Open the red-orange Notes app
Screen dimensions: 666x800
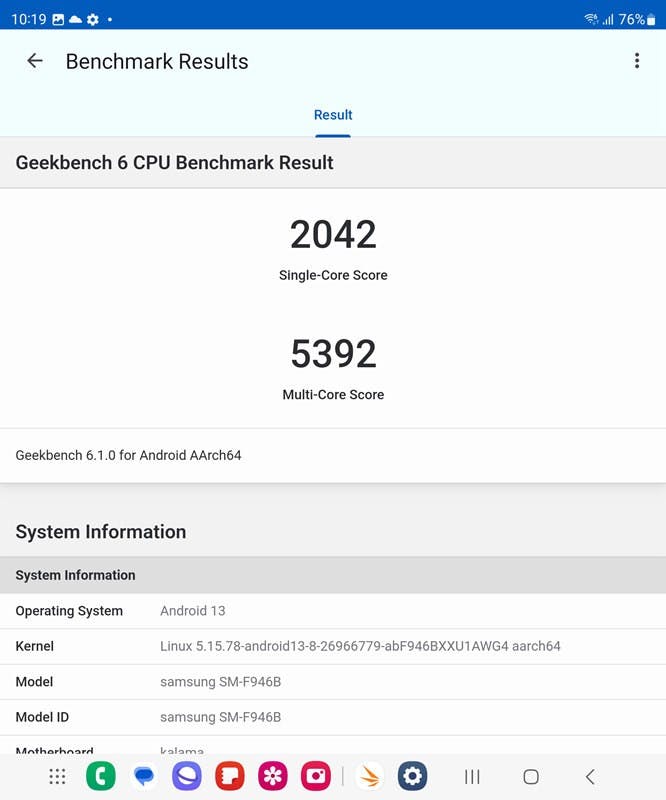[x=230, y=776]
